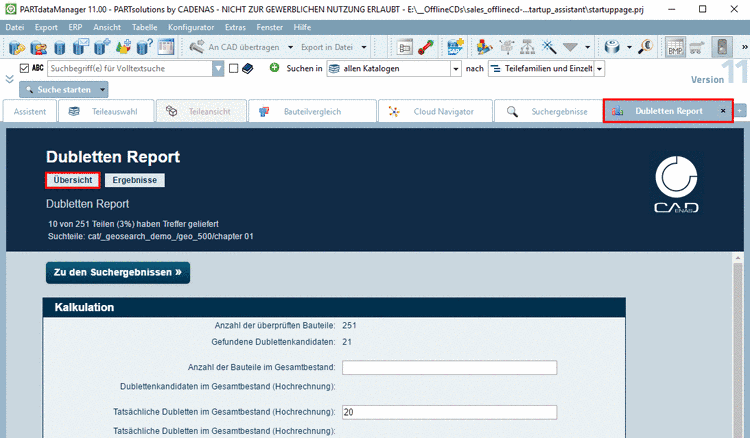Switch to the Bauteilvergleich tab
The width and height of the screenshot is (750, 438).
pyautogui.click(x=312, y=111)
